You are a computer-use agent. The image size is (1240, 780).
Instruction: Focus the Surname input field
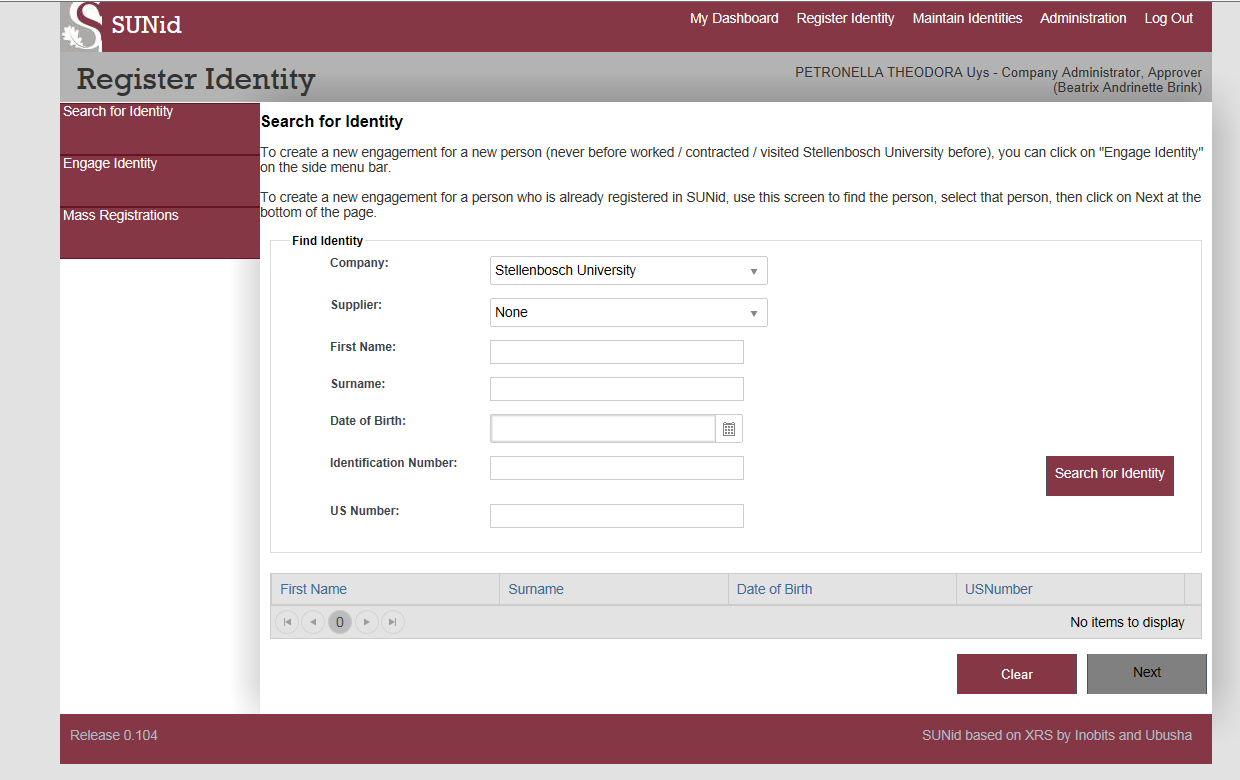click(617, 389)
